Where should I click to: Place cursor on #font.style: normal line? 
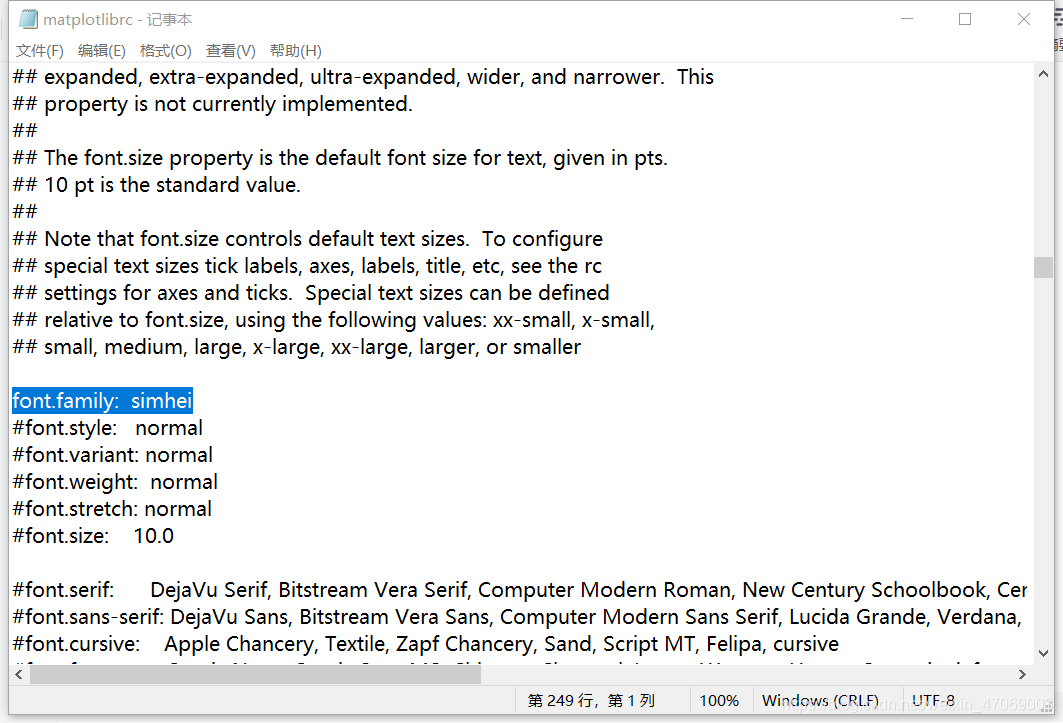108,428
